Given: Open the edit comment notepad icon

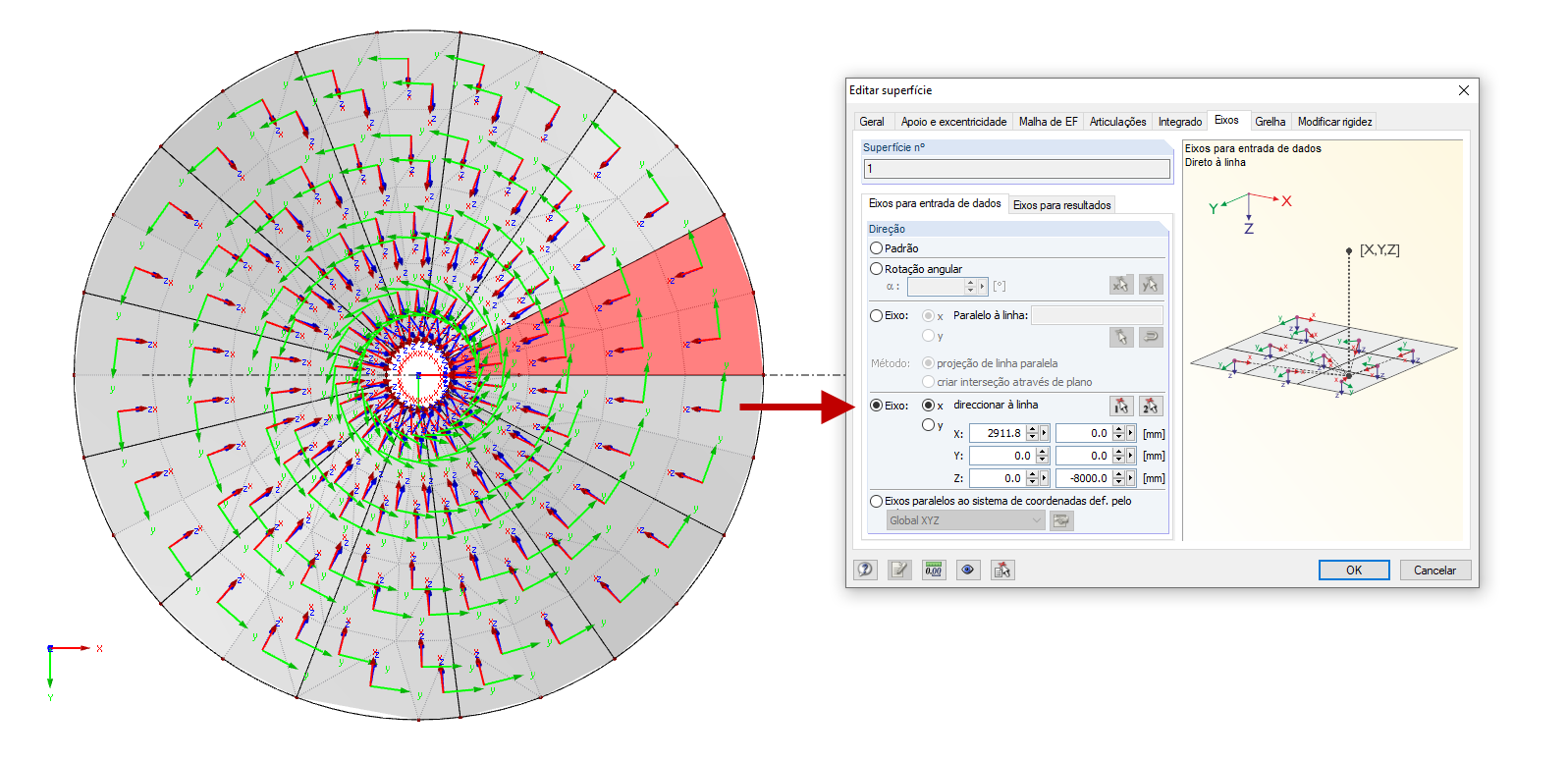Looking at the screenshot, I should (x=899, y=570).
